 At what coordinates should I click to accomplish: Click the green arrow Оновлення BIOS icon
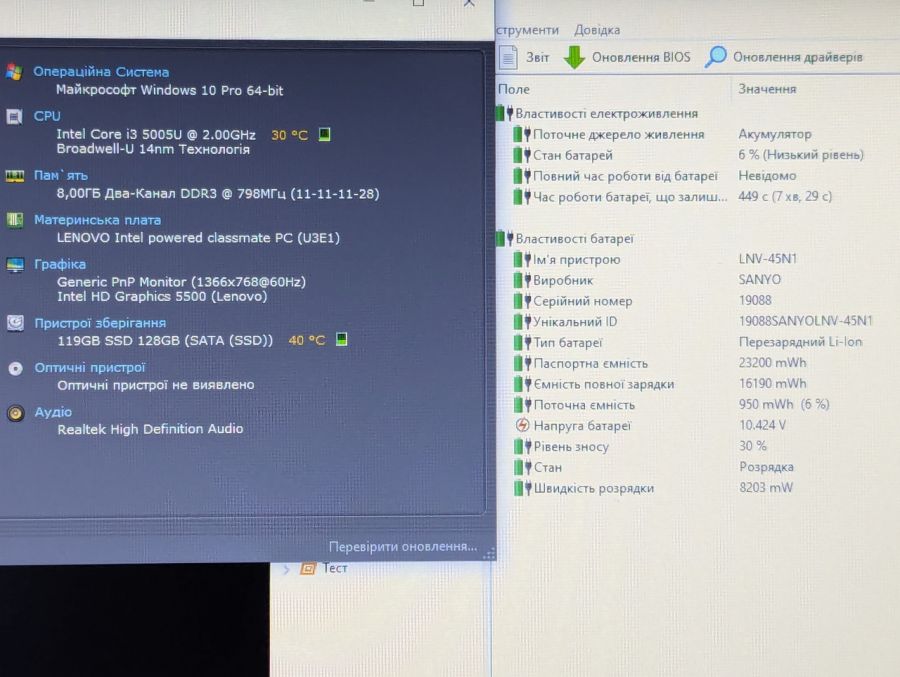[574, 57]
